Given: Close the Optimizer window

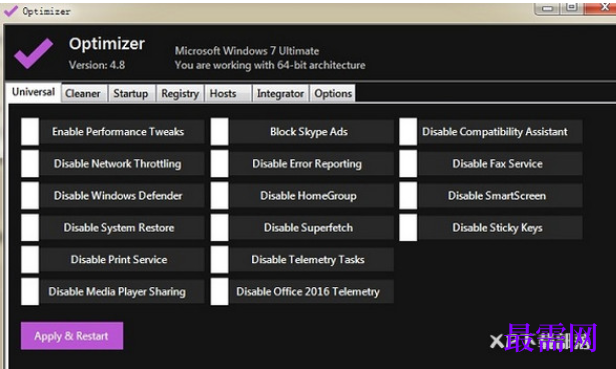Looking at the screenshot, I should [x=600, y=8].
